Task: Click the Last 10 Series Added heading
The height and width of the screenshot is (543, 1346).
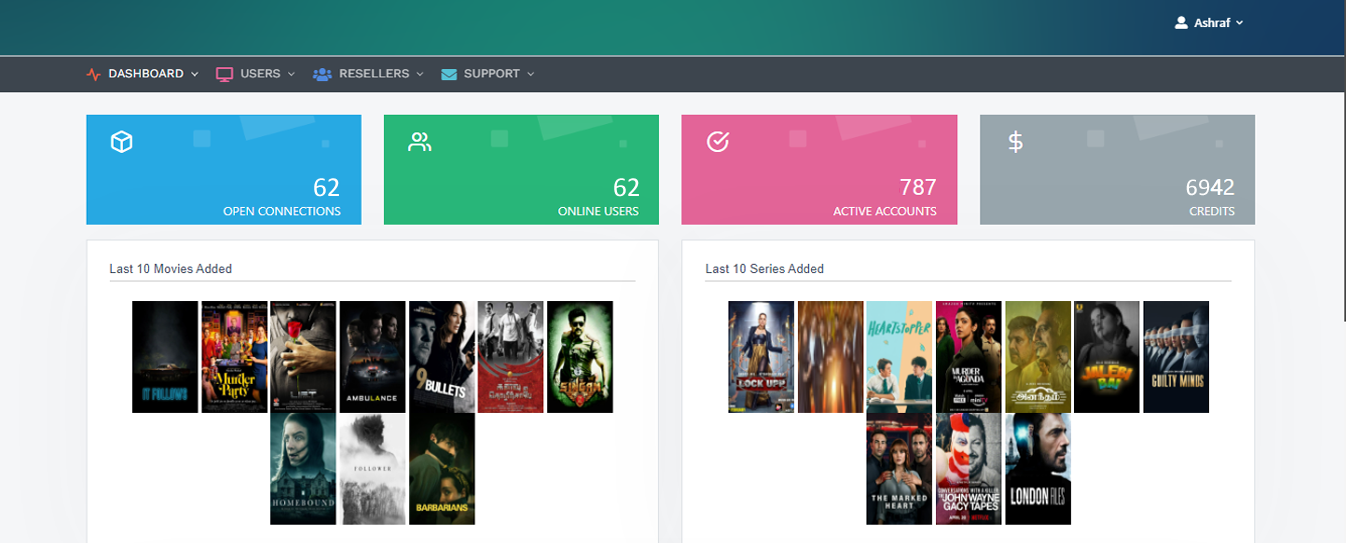Action: (x=765, y=269)
